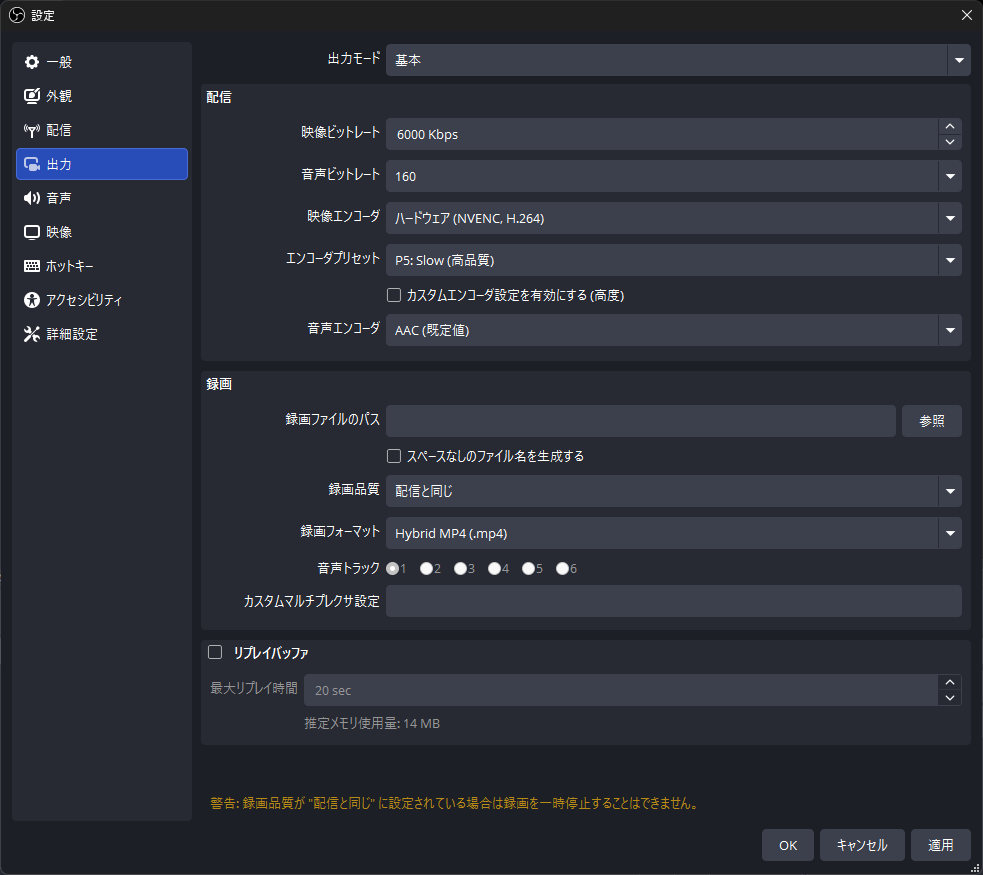This screenshot has height=875, width=983.
Task: Go to the 配信 settings page
Action: [102, 130]
